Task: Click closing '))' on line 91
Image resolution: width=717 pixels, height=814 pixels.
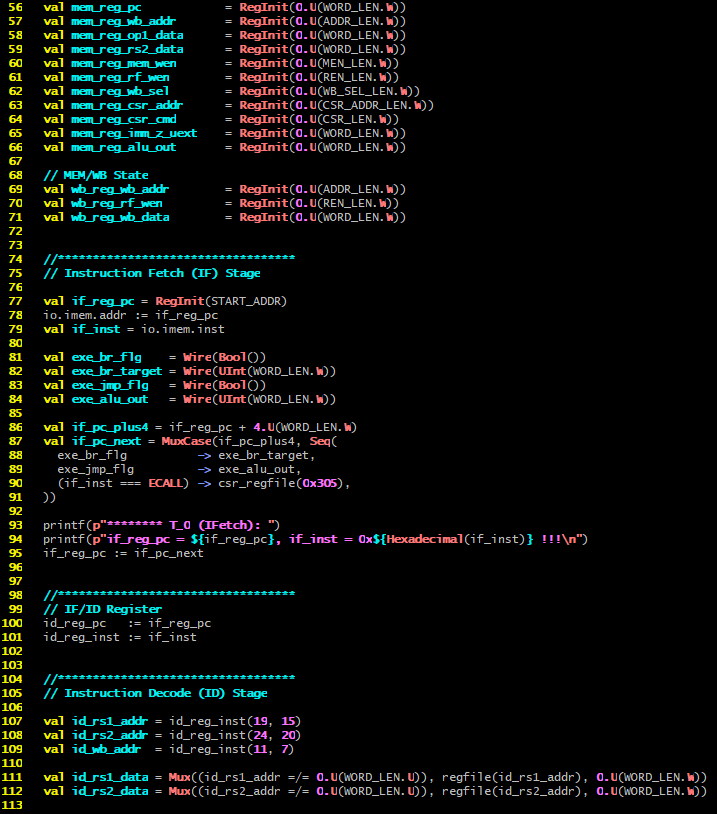Action: 49,498
